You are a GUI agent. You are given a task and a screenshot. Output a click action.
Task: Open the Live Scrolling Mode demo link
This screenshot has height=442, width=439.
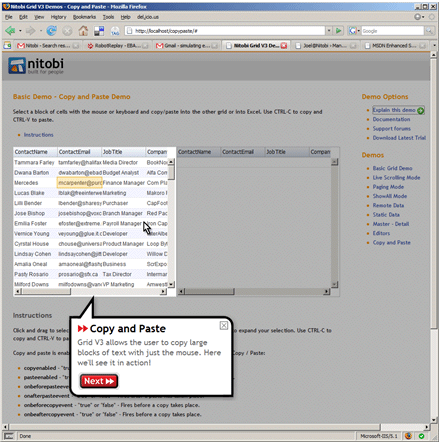click(x=396, y=178)
